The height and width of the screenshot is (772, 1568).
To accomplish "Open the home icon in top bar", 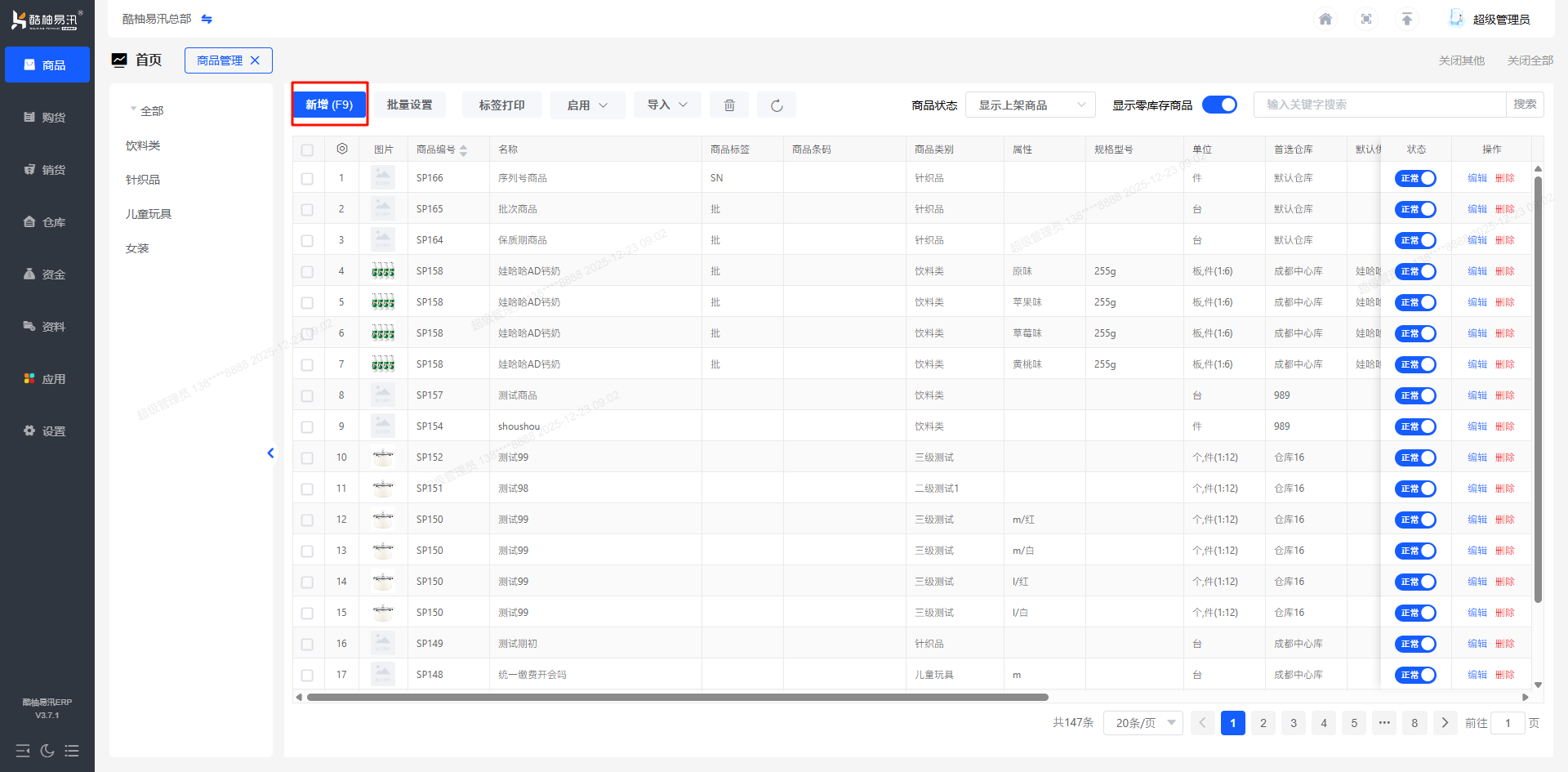I will tap(1325, 19).
